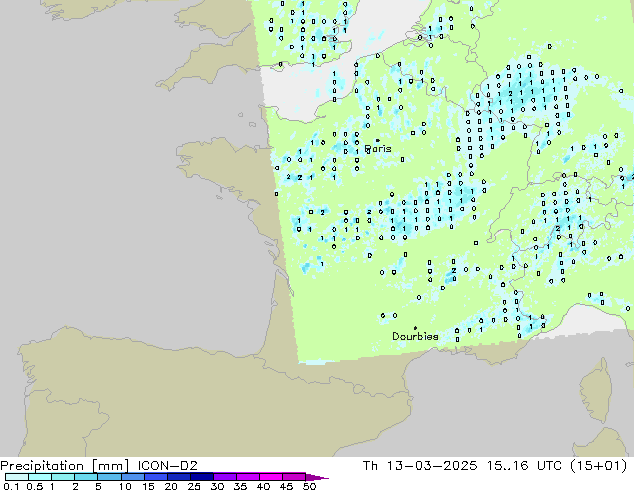Click the legend arrow above 50 mm
This screenshot has height=490, width=634.
tap(317, 477)
